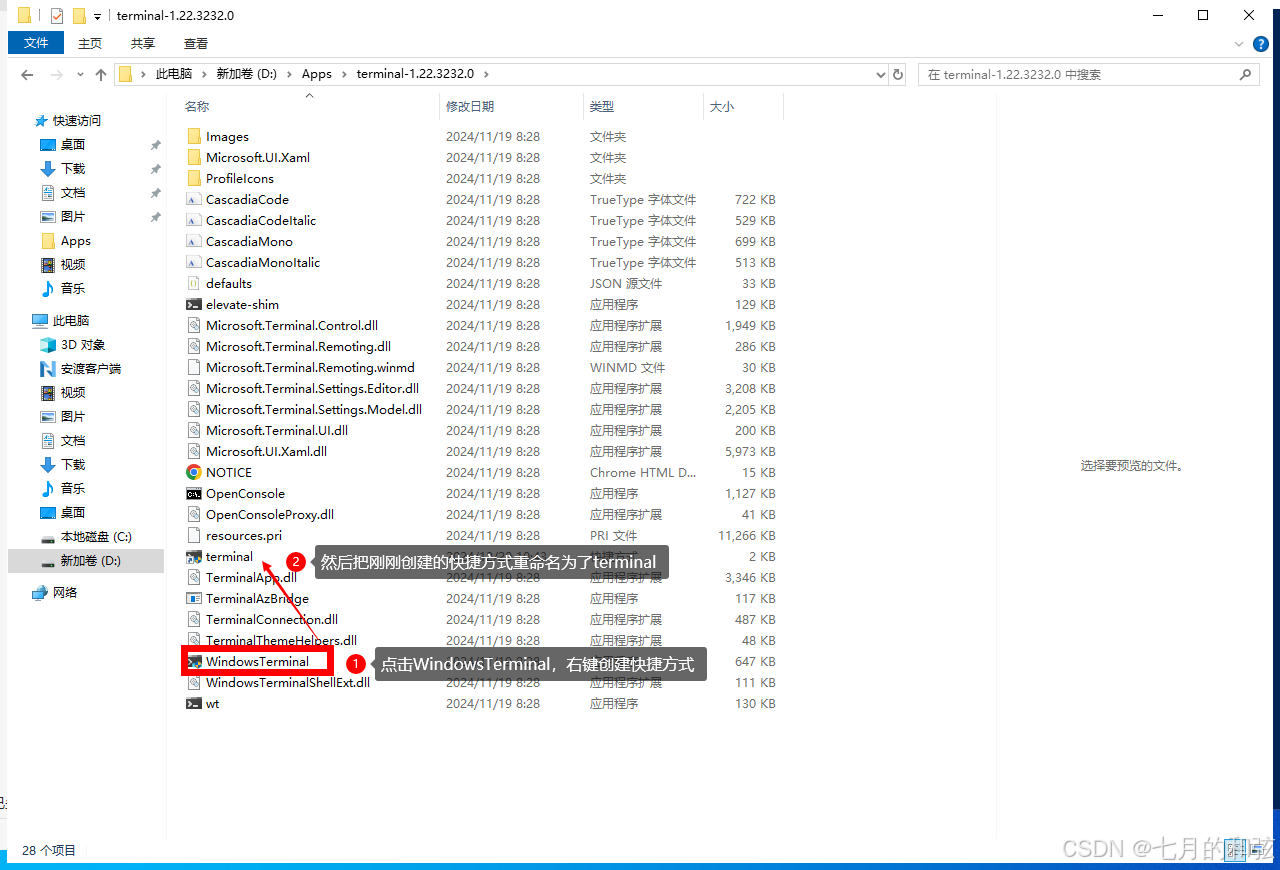Select the Microsoft.UI.Xaml folder icon
Screen dimensions: 1280x870
194,158
